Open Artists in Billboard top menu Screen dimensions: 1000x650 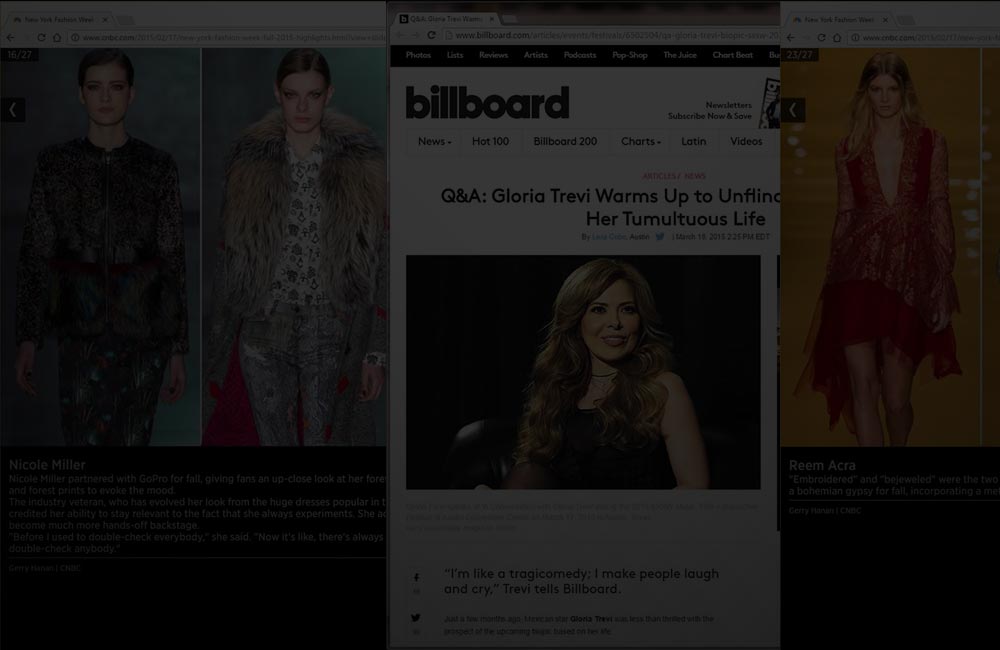(536, 55)
